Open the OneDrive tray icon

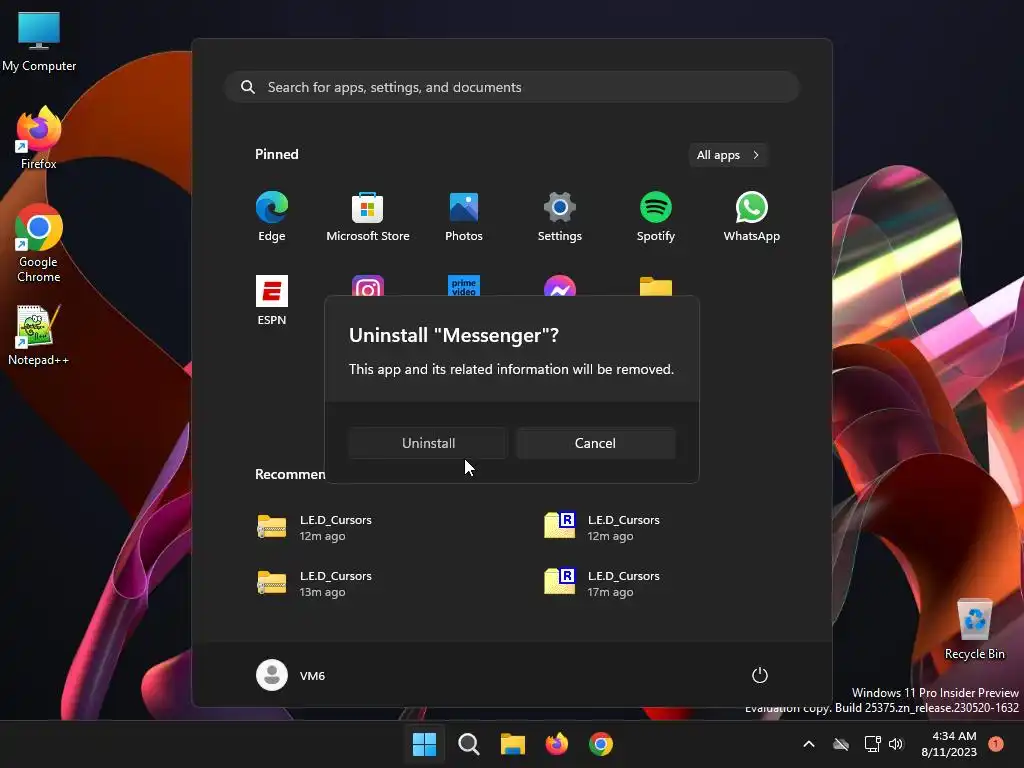click(x=841, y=744)
